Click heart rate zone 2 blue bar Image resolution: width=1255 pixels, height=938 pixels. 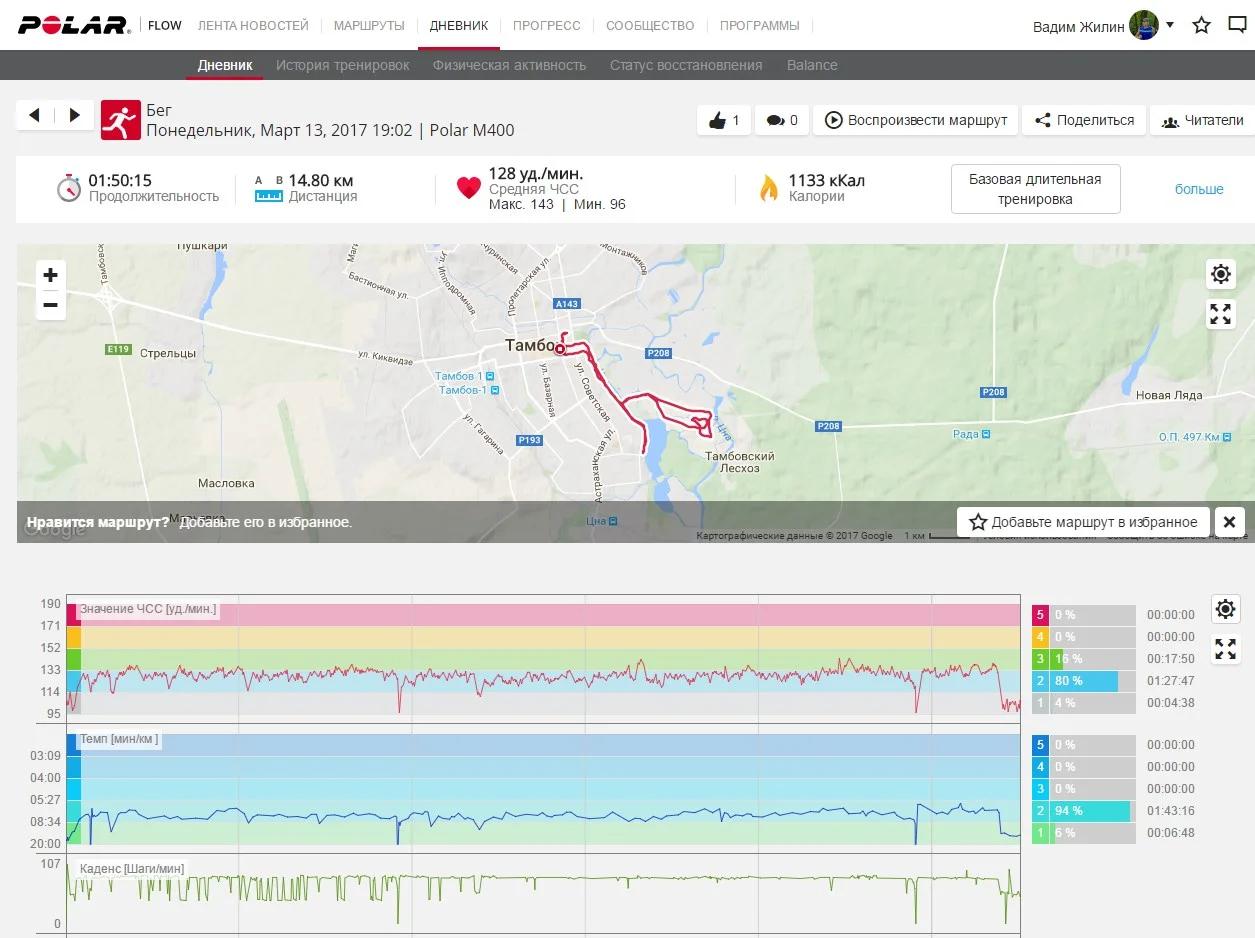[x=1084, y=681]
